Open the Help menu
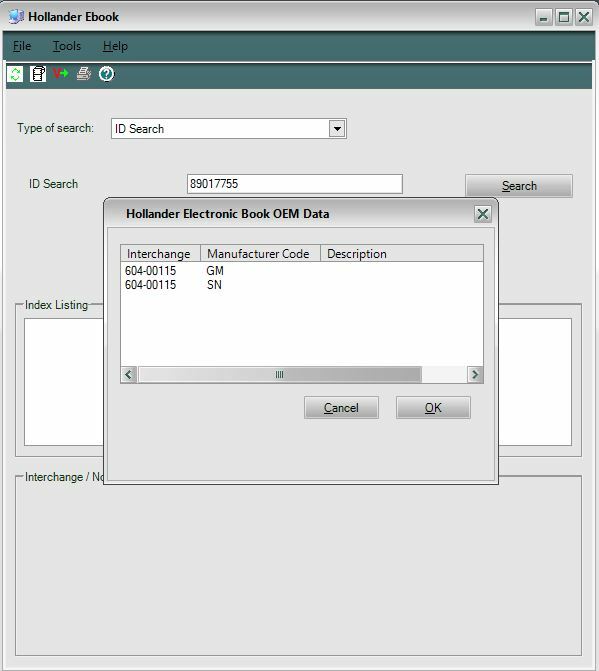 tap(115, 46)
